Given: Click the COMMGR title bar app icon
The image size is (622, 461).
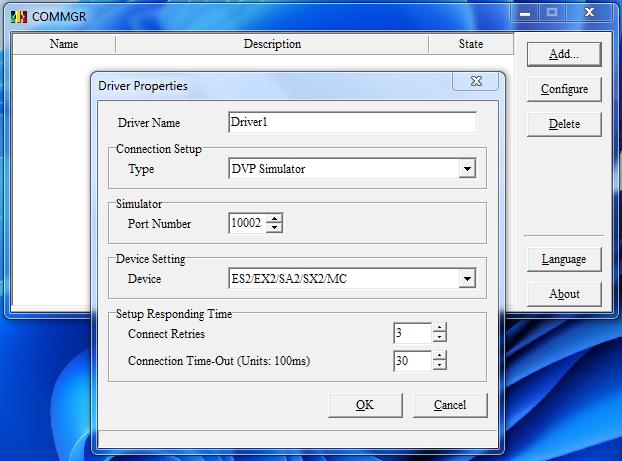Looking at the screenshot, I should 17,15.
